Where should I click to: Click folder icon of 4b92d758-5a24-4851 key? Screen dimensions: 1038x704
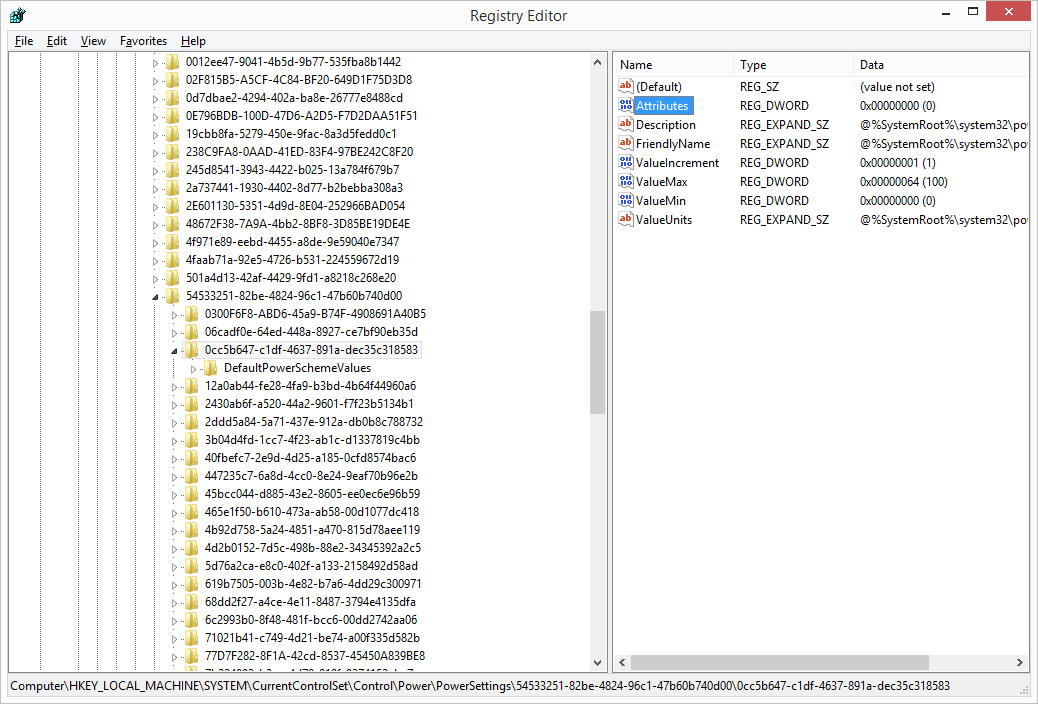pyautogui.click(x=192, y=530)
